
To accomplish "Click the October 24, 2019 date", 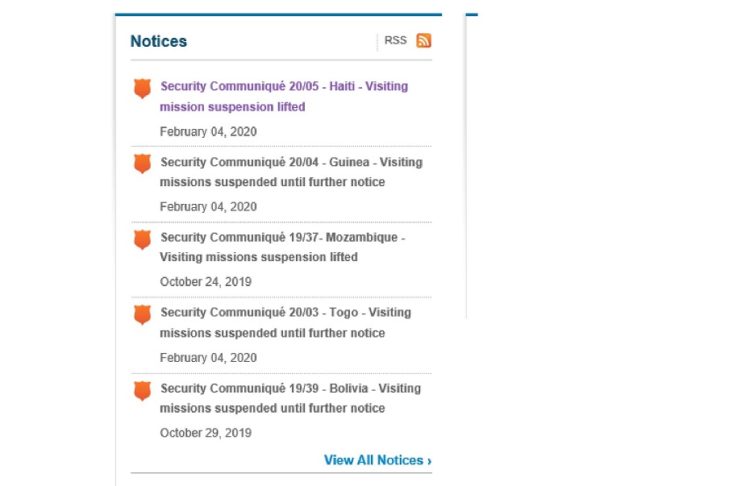I will click(x=206, y=282).
